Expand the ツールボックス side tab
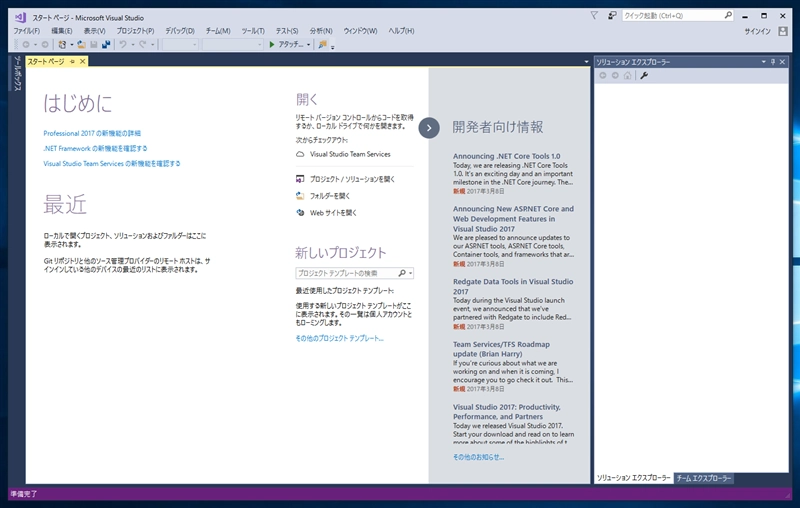This screenshot has width=800, height=508. [18, 74]
